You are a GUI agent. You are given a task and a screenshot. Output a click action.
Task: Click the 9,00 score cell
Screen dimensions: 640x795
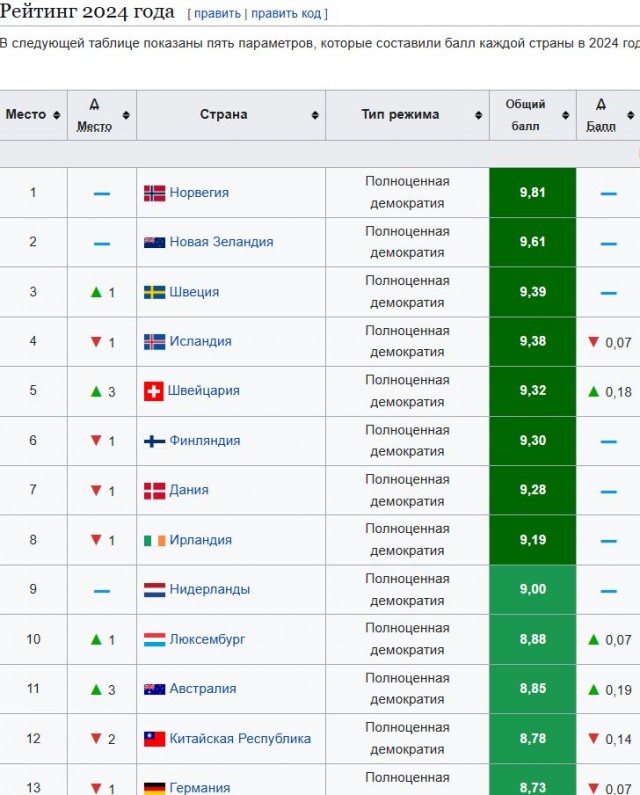532,589
